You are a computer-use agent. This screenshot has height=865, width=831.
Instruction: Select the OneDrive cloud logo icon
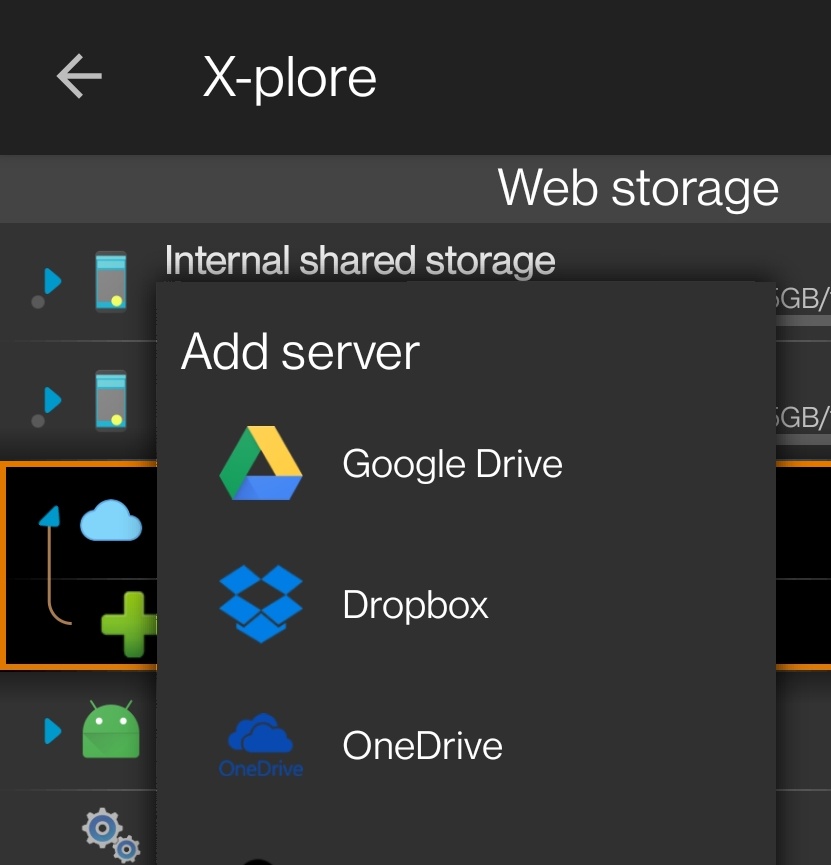click(260, 745)
